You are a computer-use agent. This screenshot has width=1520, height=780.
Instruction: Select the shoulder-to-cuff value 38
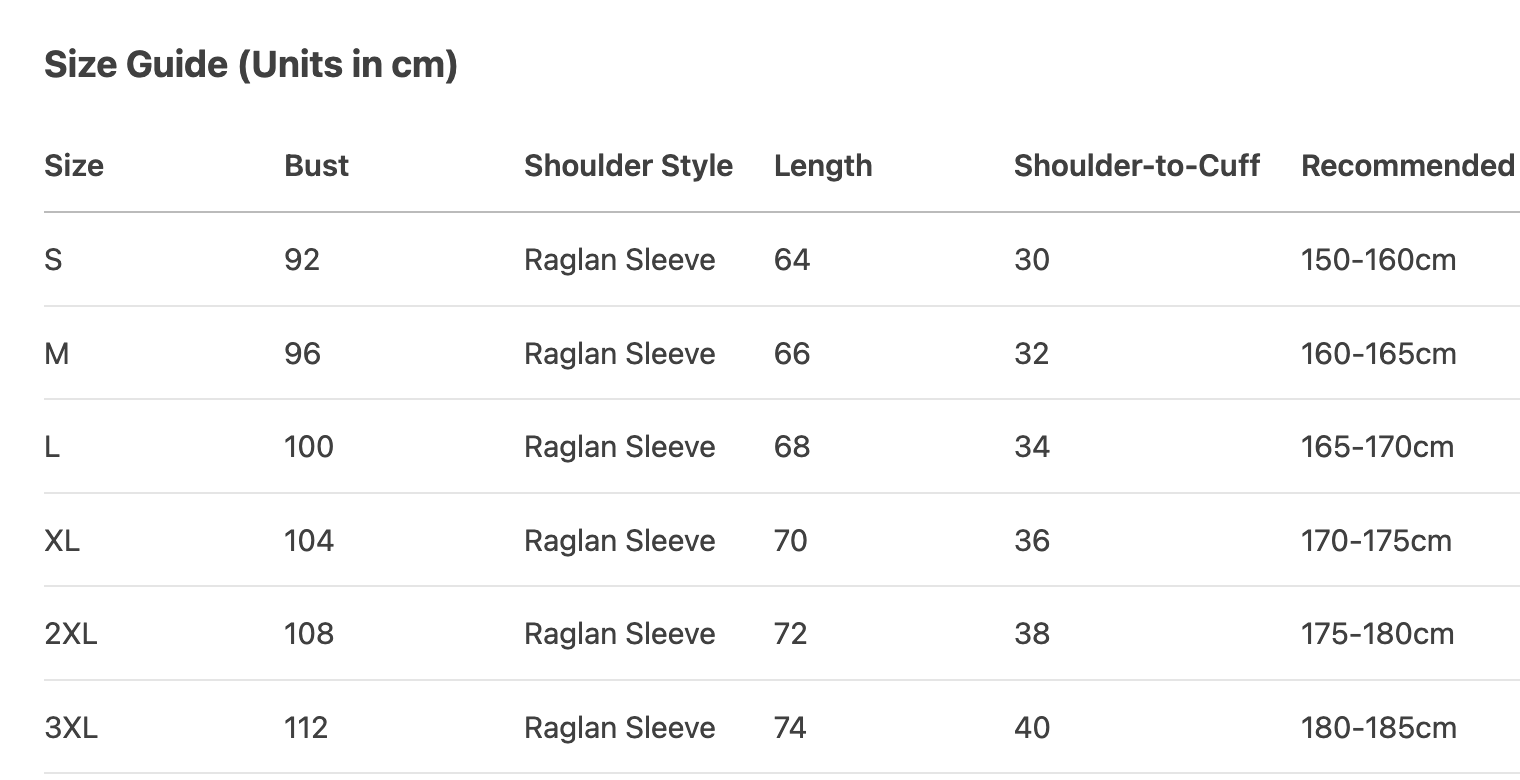[x=1031, y=633]
